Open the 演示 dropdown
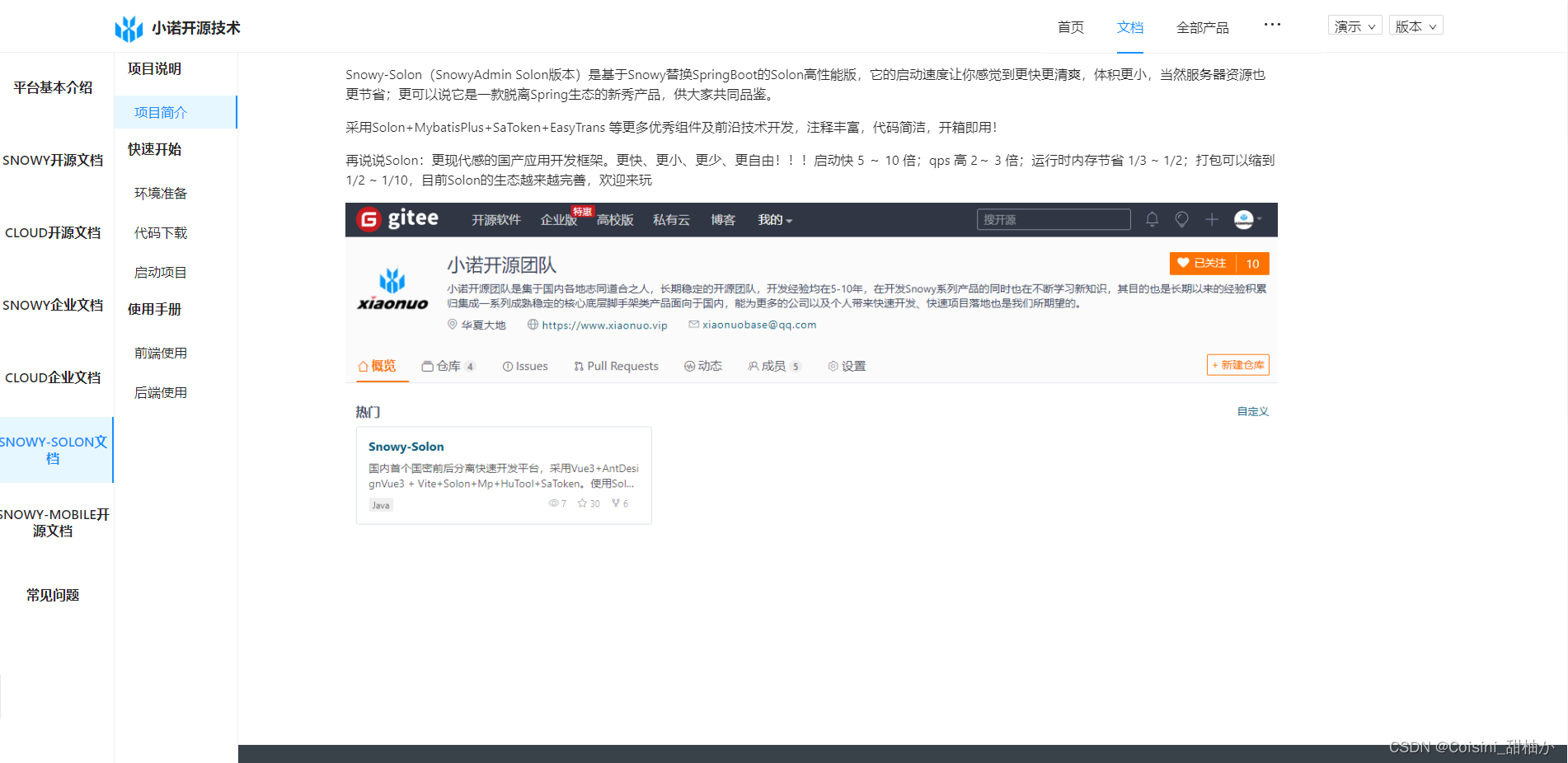 coord(1354,26)
